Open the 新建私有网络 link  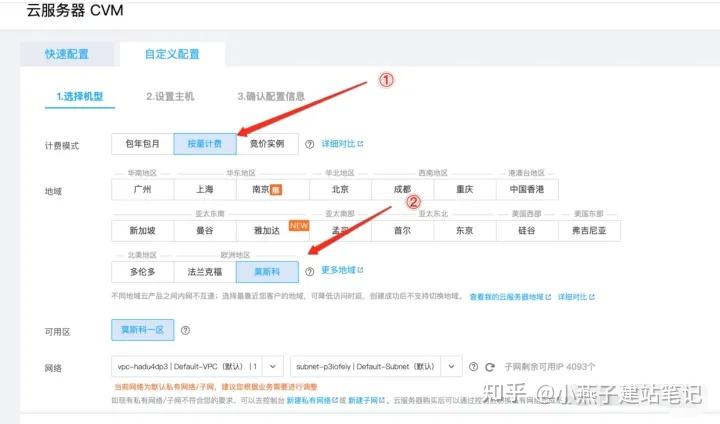click(x=312, y=401)
